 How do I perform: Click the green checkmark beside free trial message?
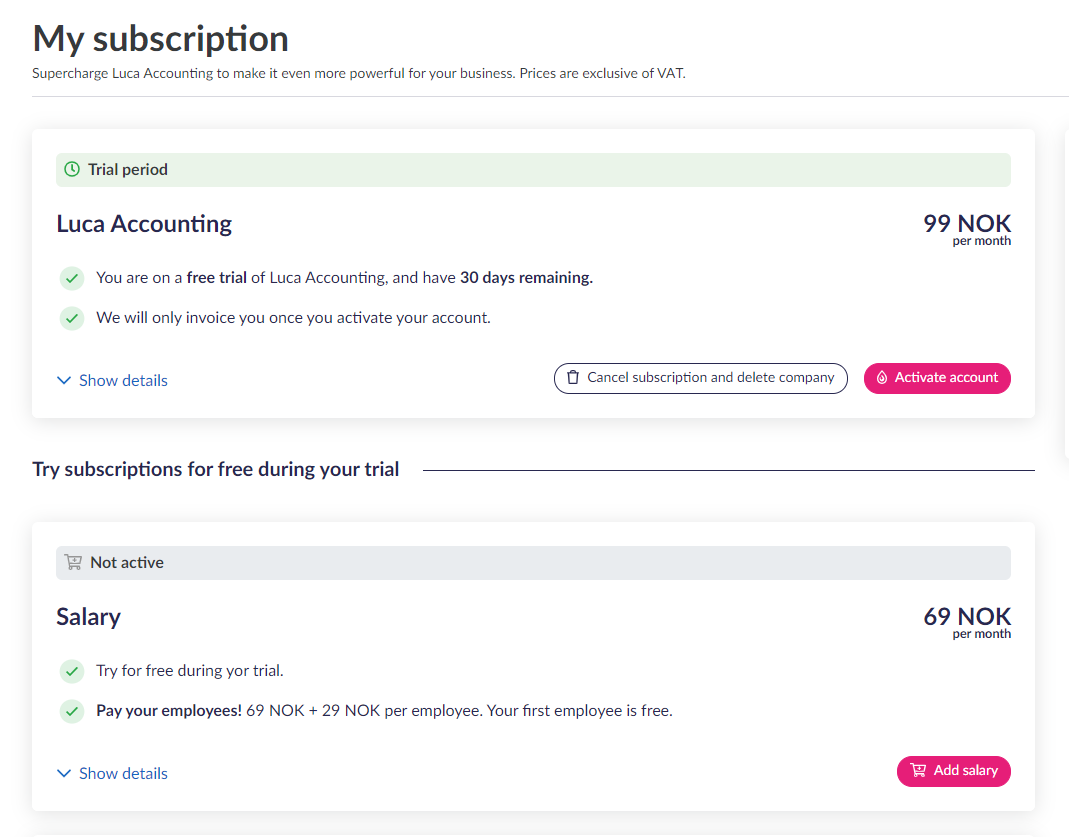[71, 278]
